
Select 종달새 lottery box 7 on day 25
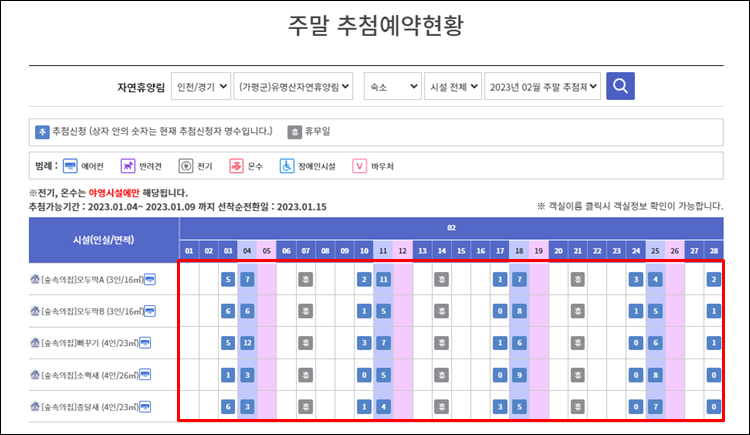click(655, 407)
